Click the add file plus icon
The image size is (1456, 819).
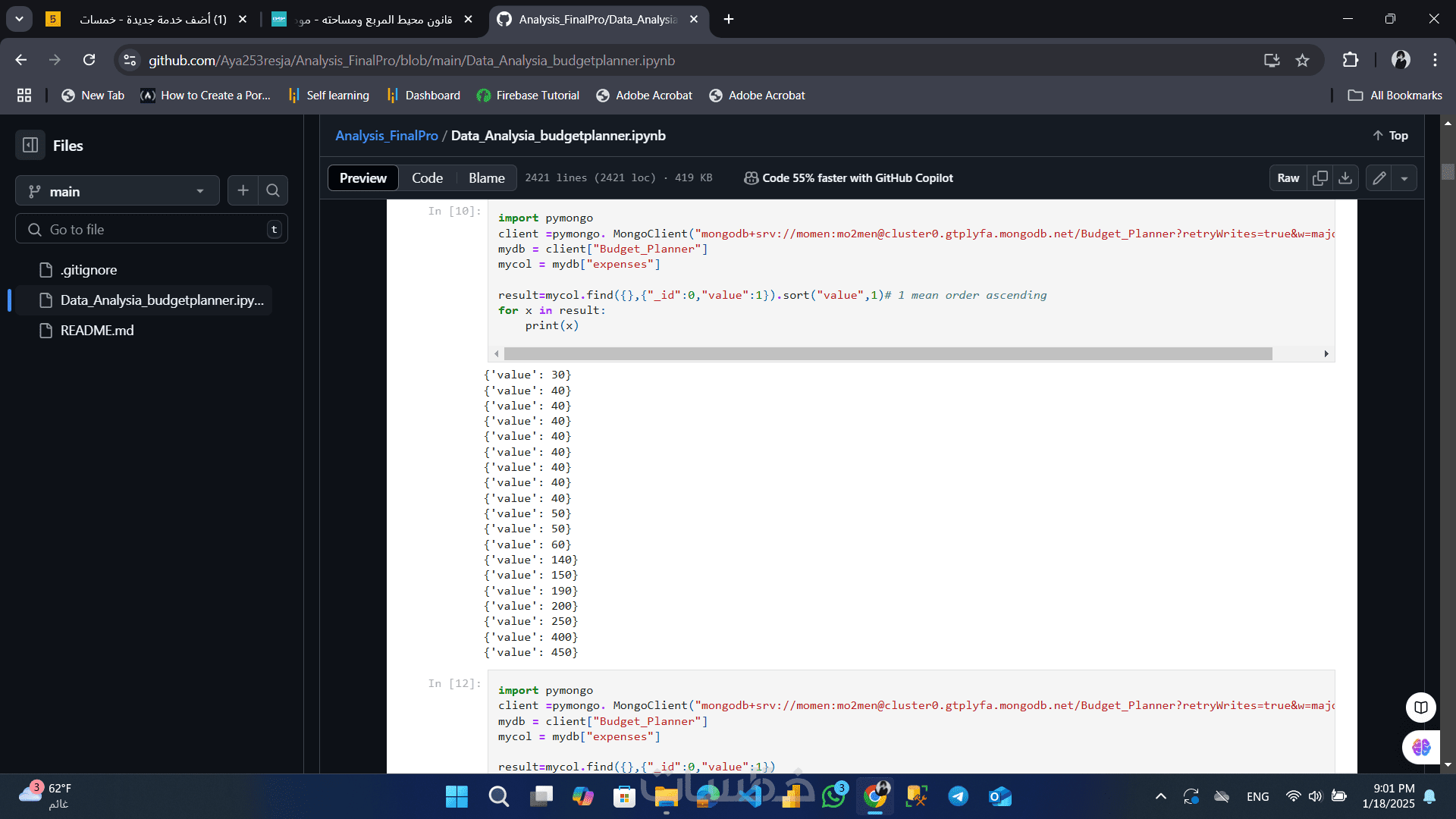click(243, 190)
